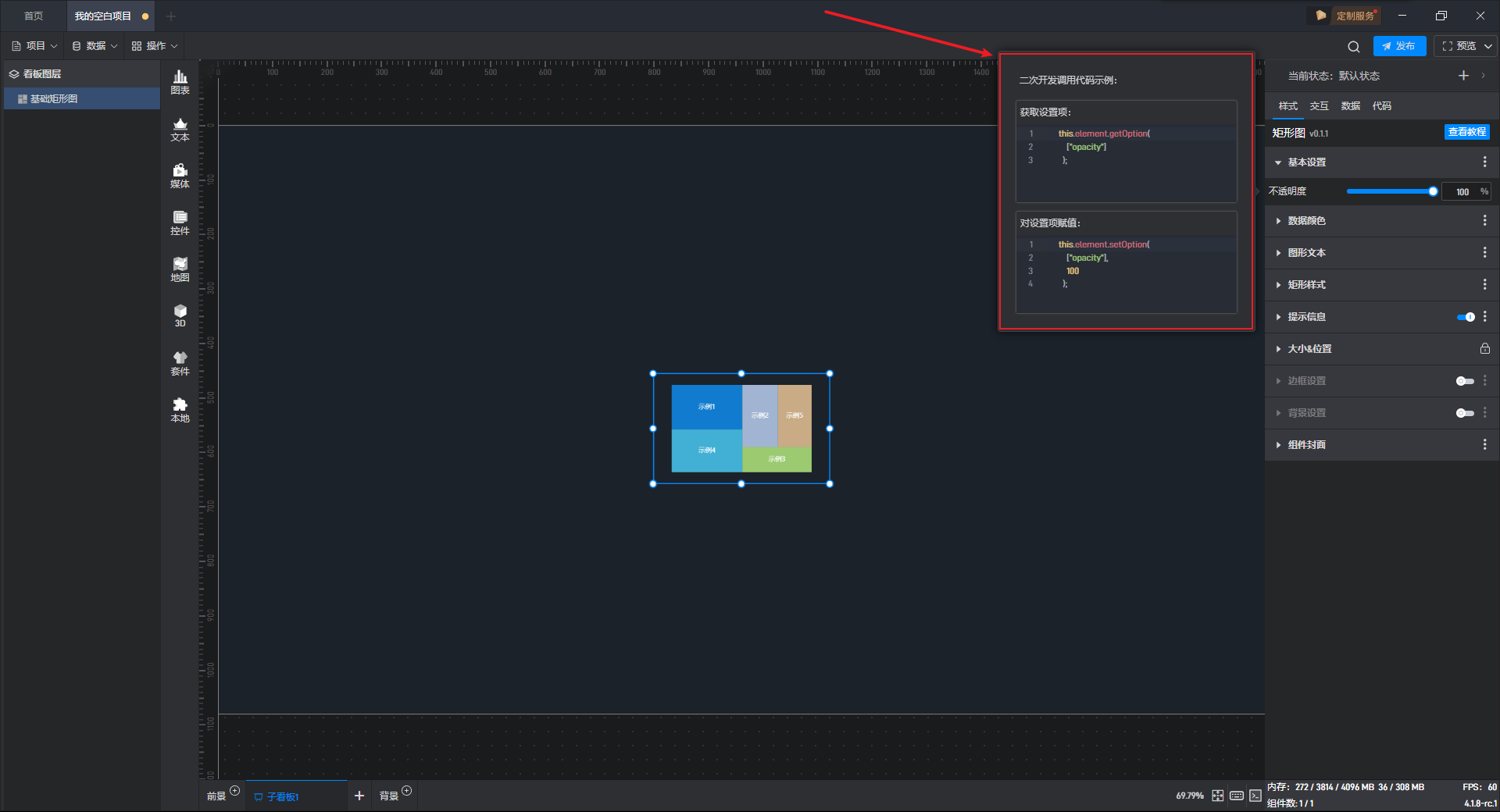Viewport: 1500px width, 812px height.
Task: Click the 发布 publish button
Action: [x=1398, y=46]
